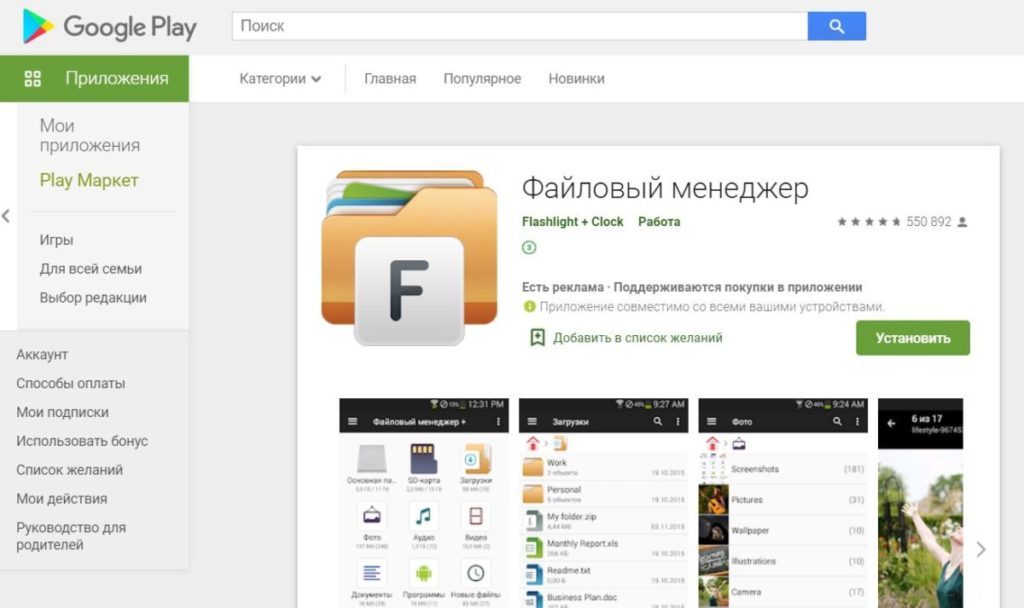Click the Google Play logo
This screenshot has width=1024, height=608.
(109, 27)
